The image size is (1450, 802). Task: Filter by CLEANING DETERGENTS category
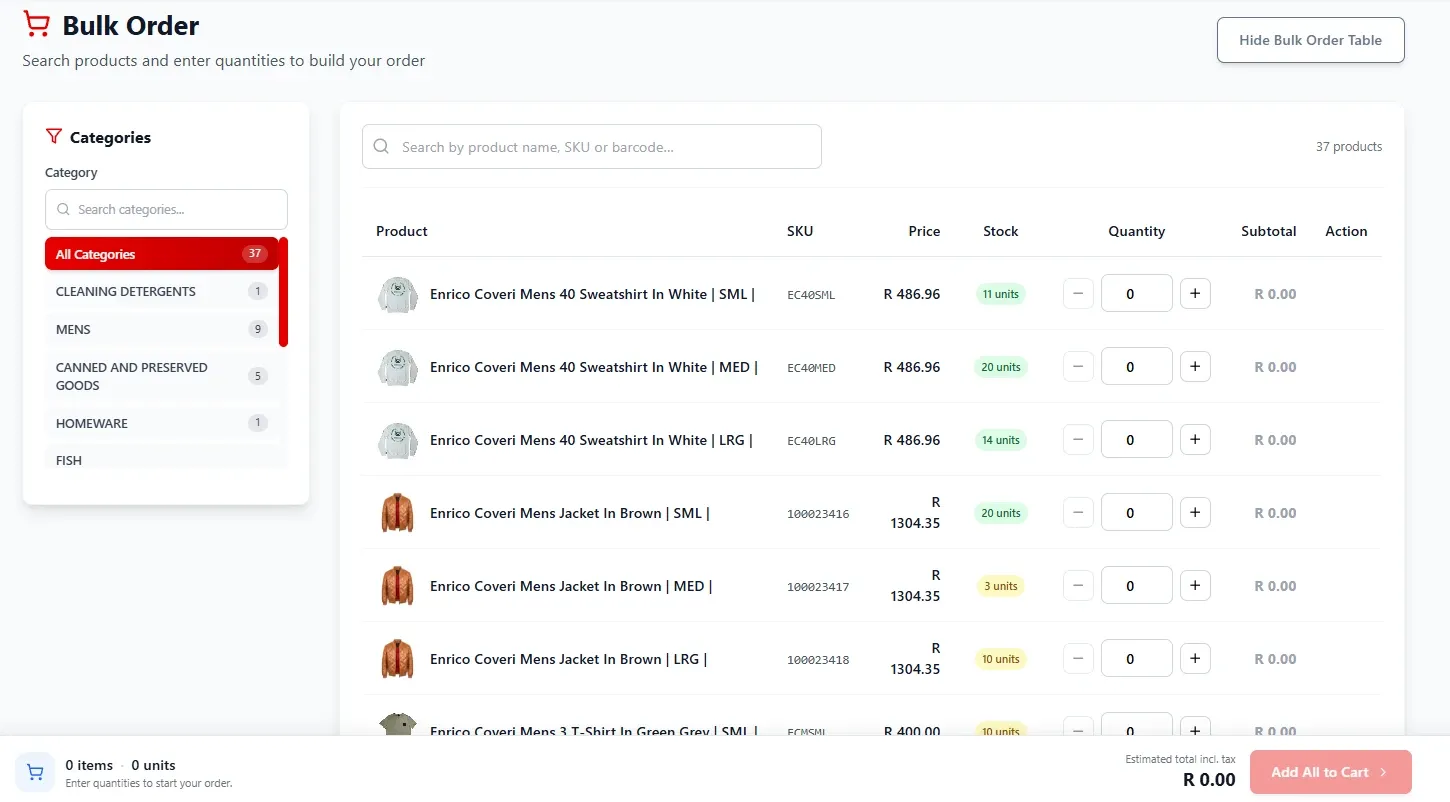(162, 292)
